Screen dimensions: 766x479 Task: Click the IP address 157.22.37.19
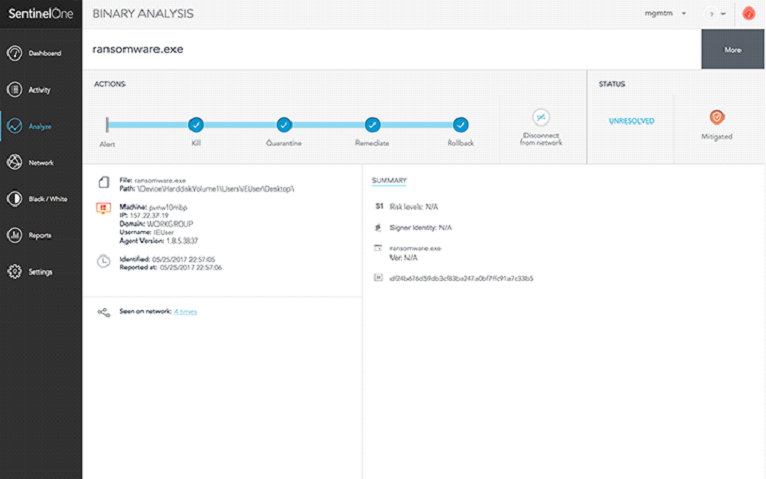coord(149,215)
